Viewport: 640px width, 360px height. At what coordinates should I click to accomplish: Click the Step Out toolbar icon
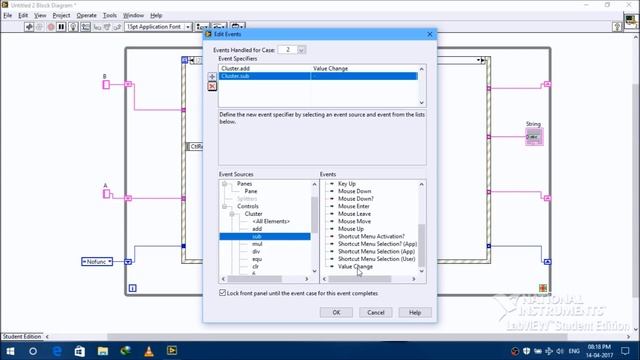tap(117, 27)
